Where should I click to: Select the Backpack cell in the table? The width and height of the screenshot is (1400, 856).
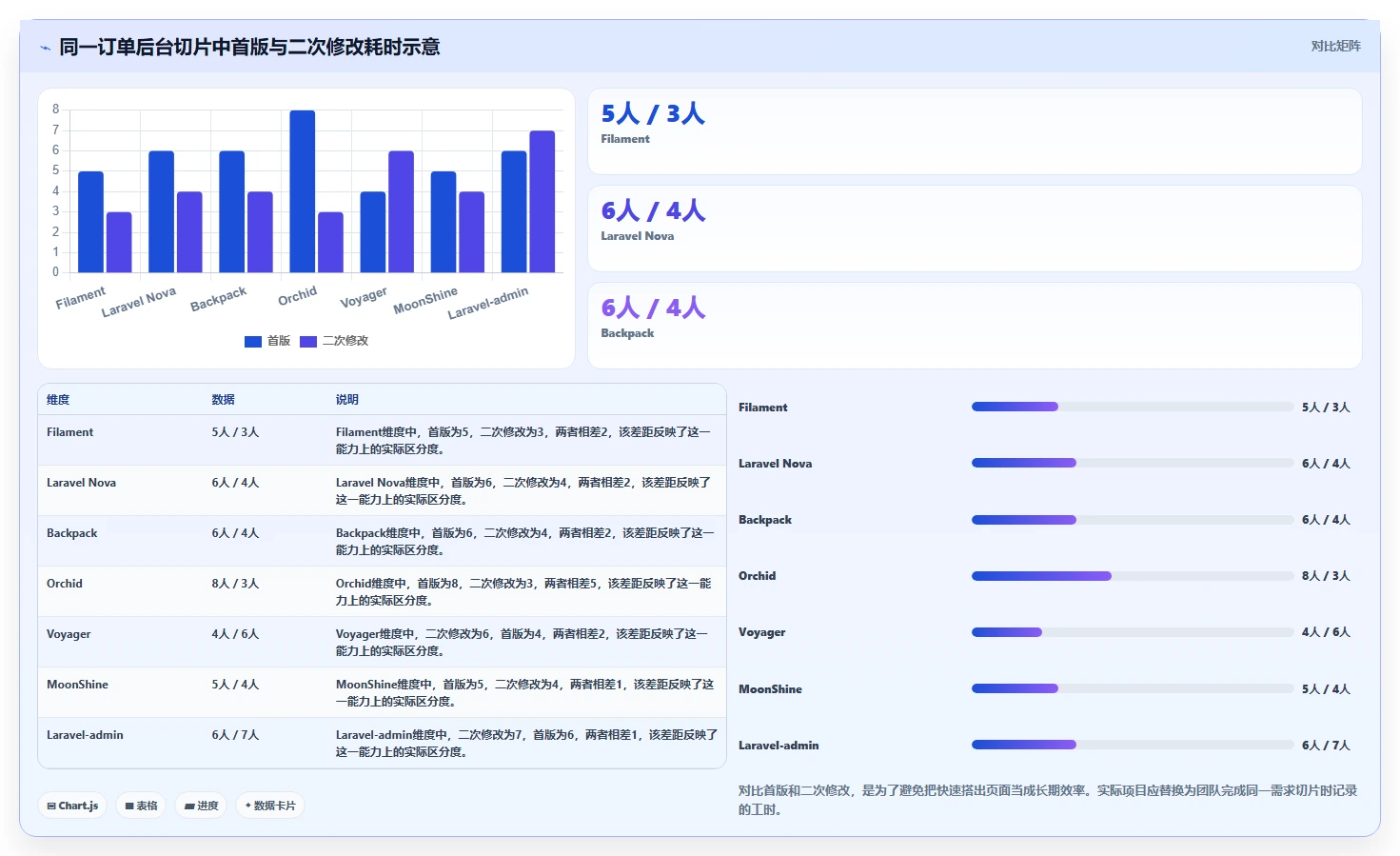[72, 533]
